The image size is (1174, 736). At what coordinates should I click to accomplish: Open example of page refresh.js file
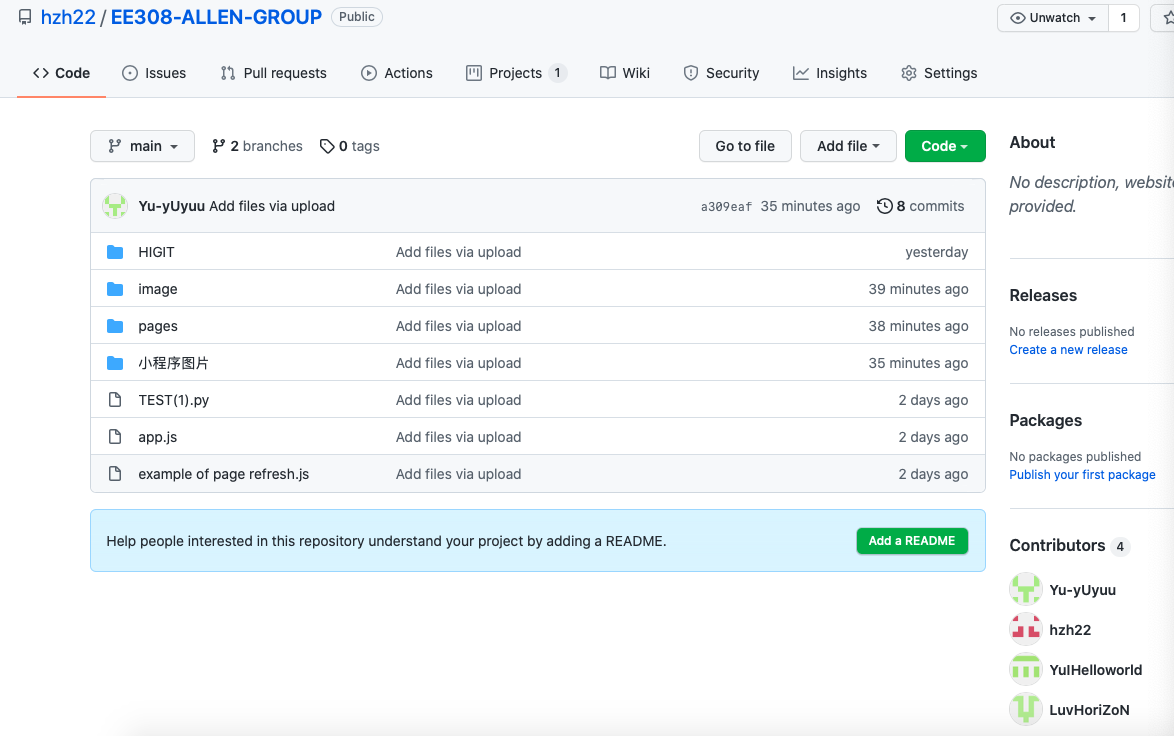point(224,474)
